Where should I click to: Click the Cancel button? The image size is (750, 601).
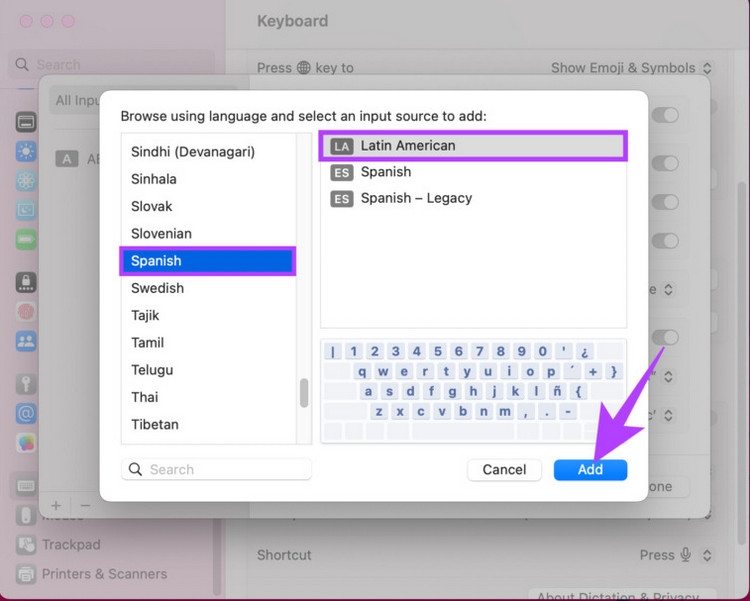click(x=504, y=470)
